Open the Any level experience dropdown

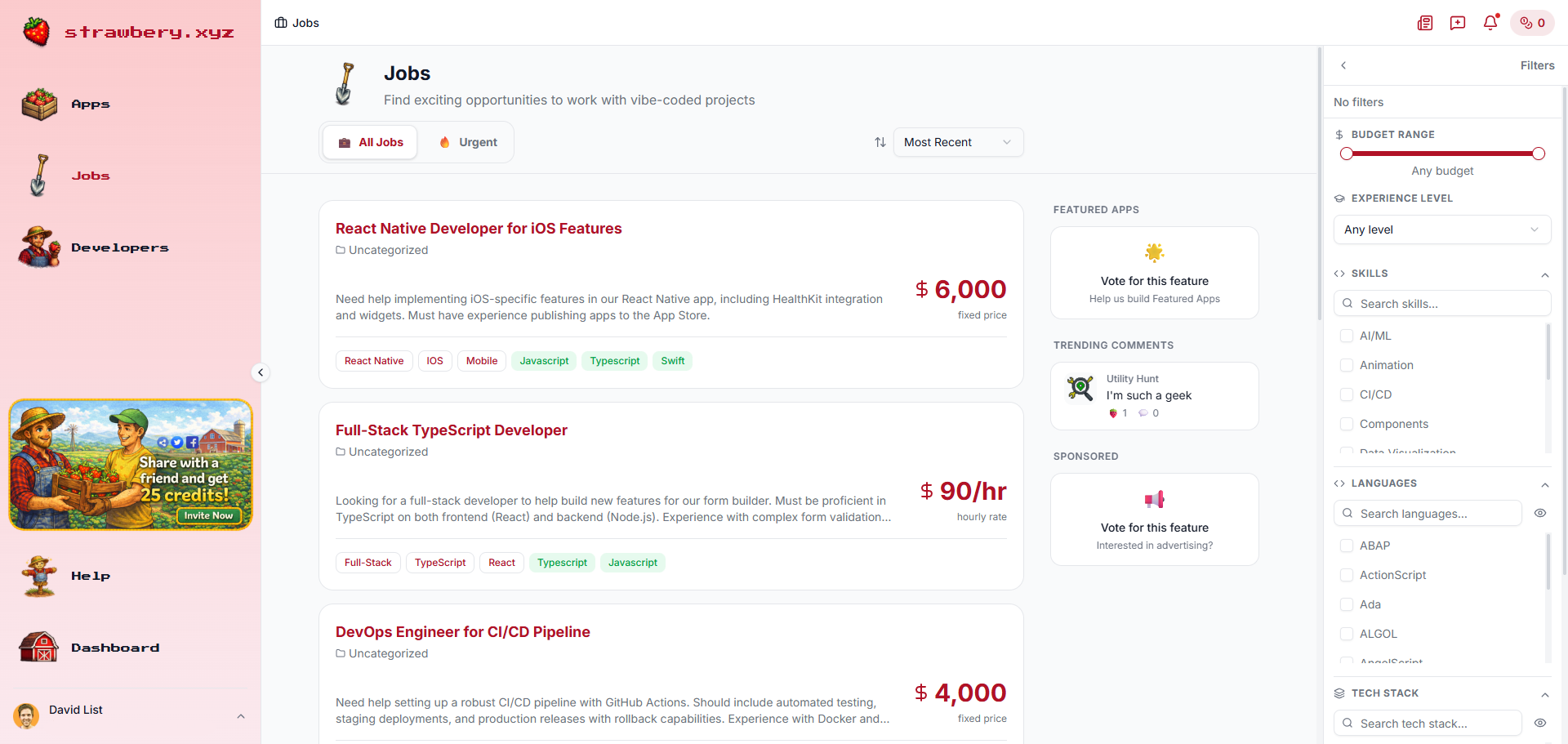pos(1441,229)
